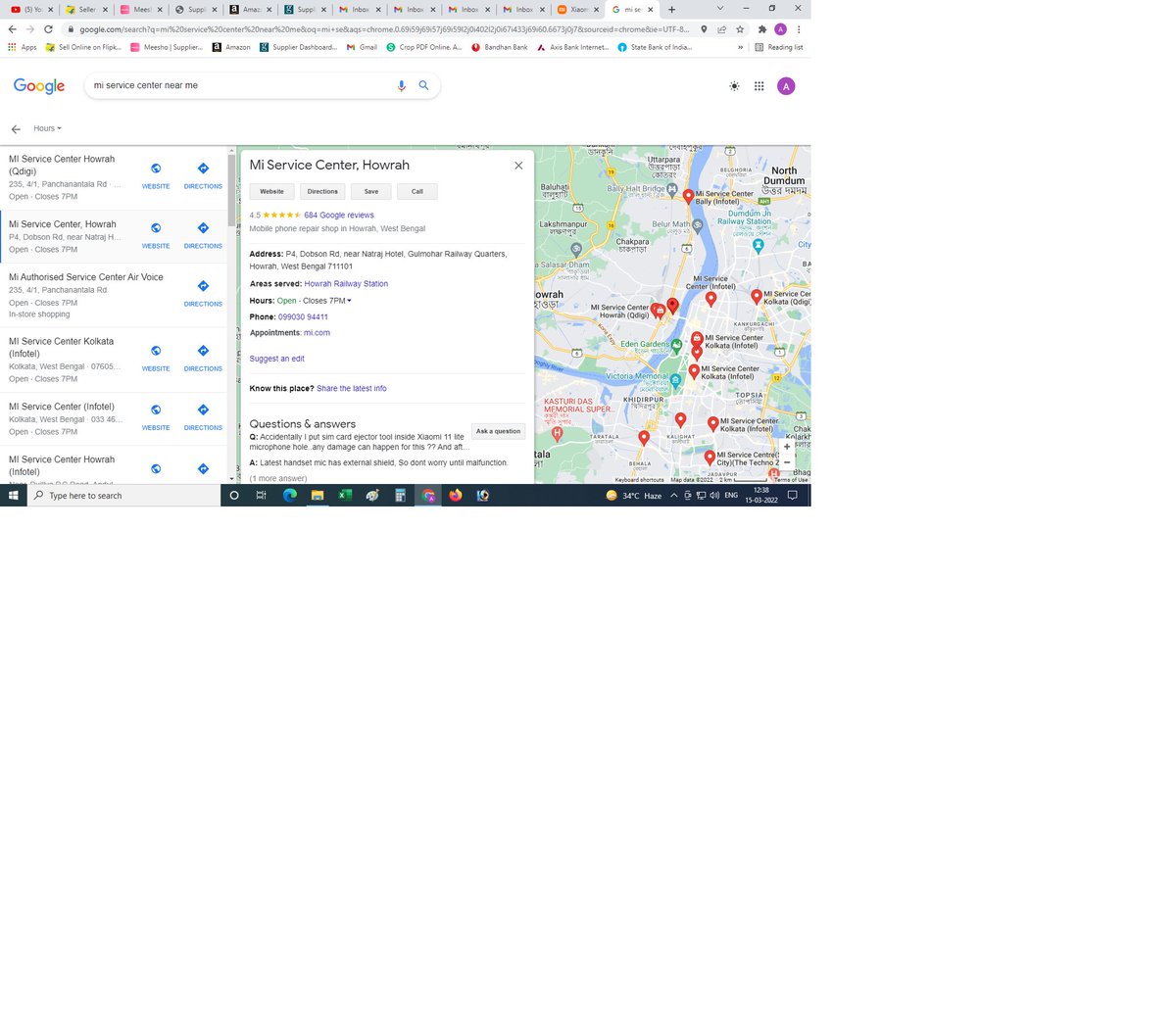The height and width of the screenshot is (1013, 1176).
Task: Zoom out on the map
Action: [x=787, y=462]
